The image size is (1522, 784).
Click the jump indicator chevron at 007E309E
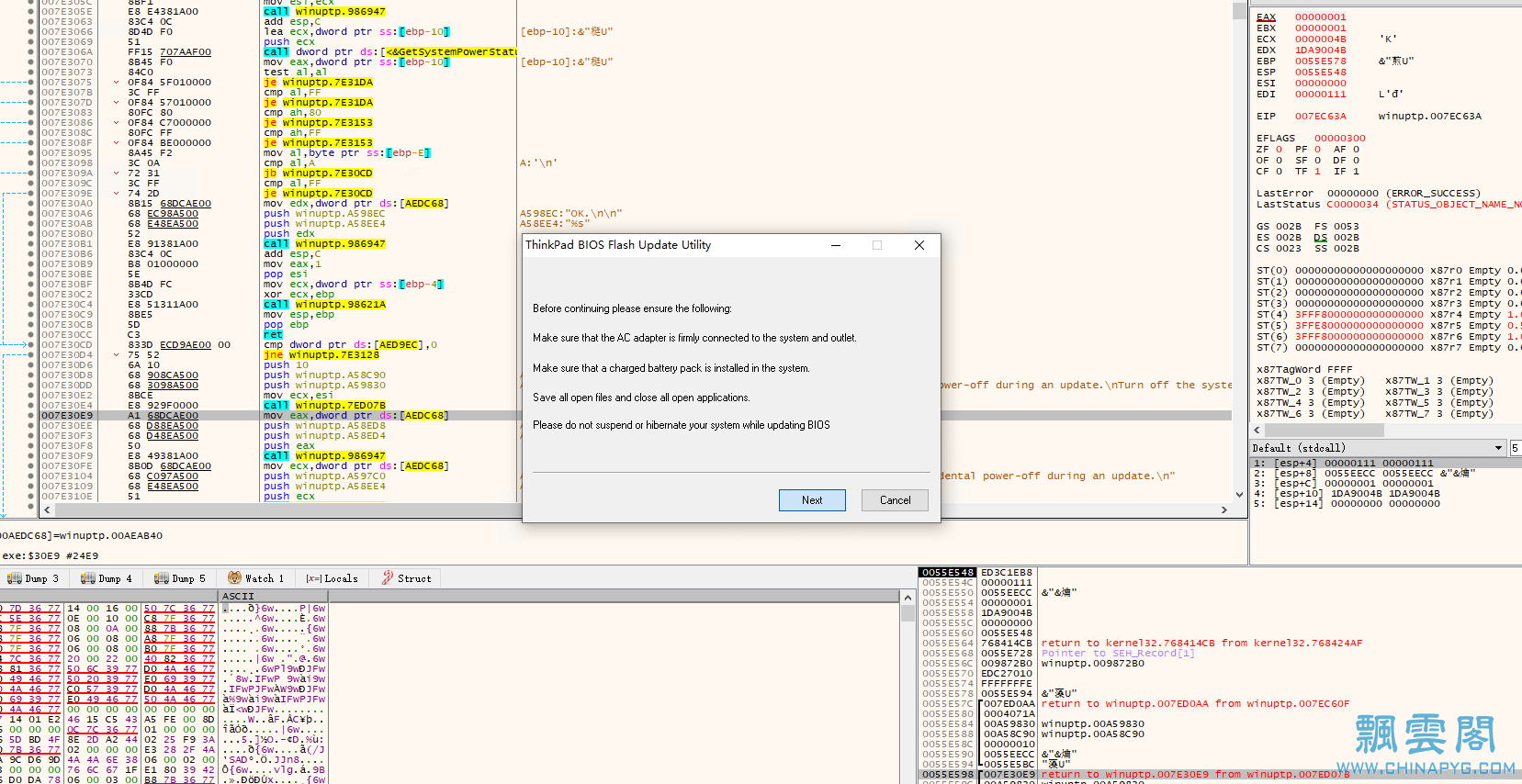pyautogui.click(x=116, y=194)
